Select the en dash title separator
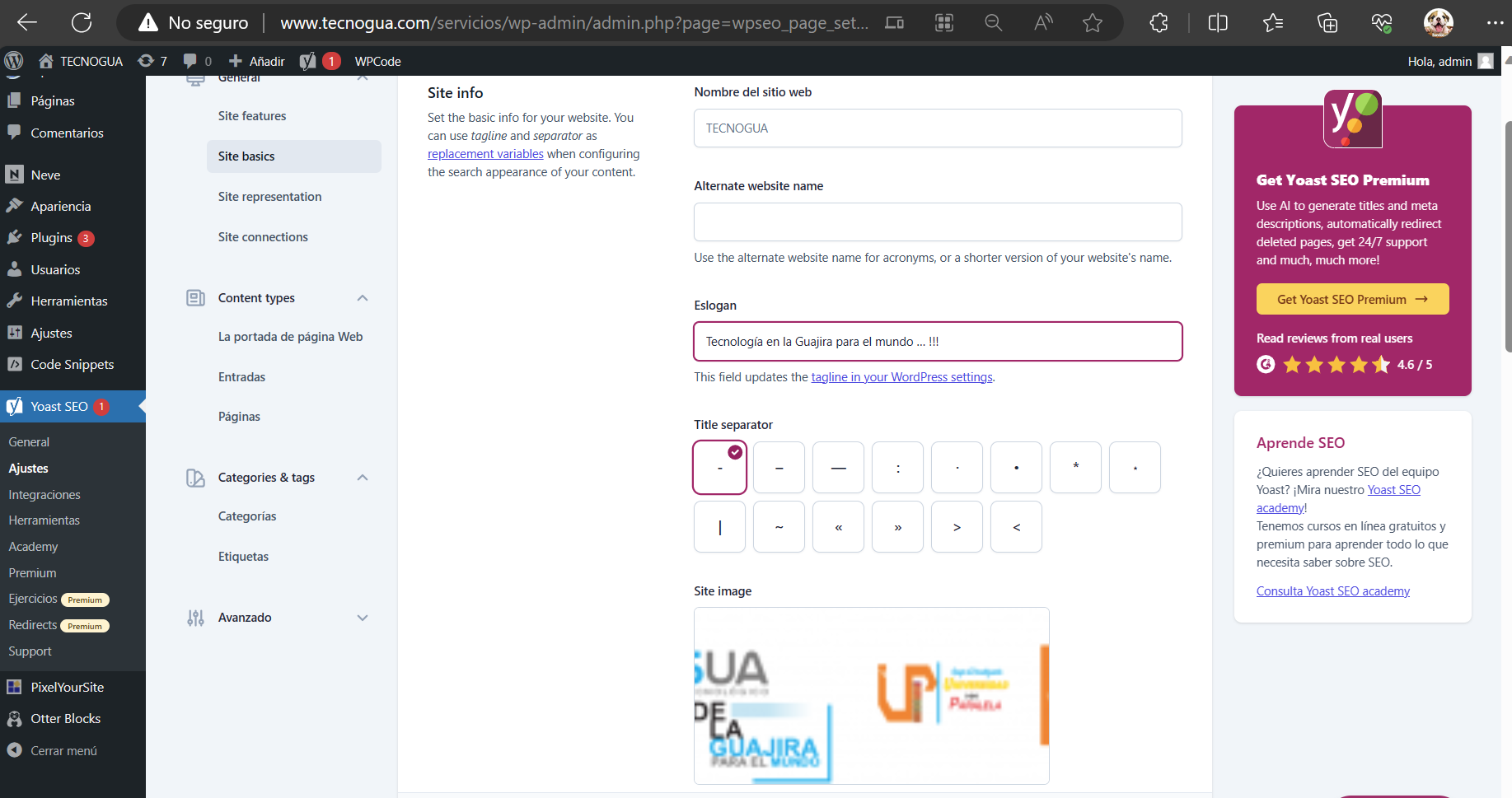Image resolution: width=1512 pixels, height=798 pixels. coord(779,468)
